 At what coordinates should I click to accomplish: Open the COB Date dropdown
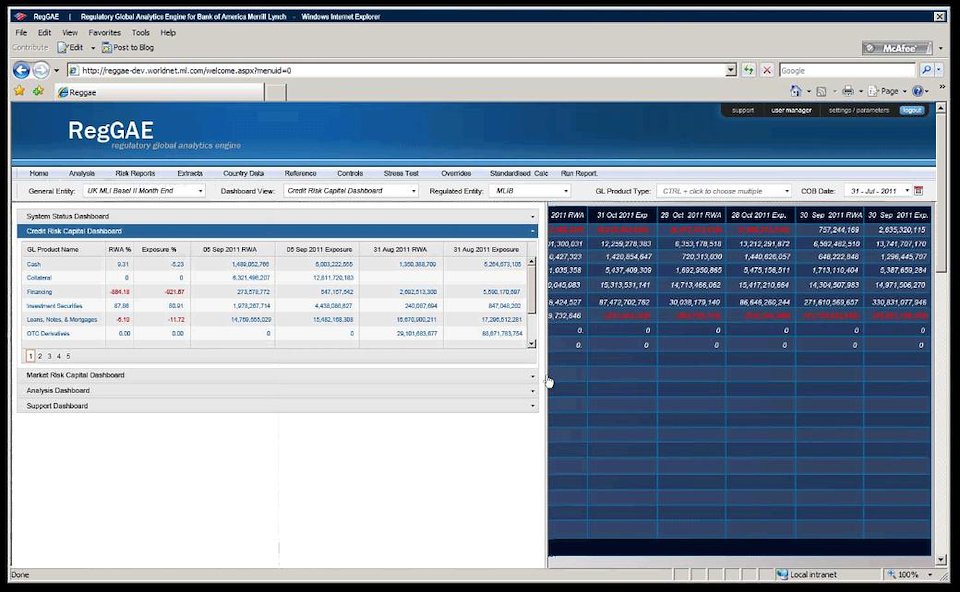click(x=879, y=190)
